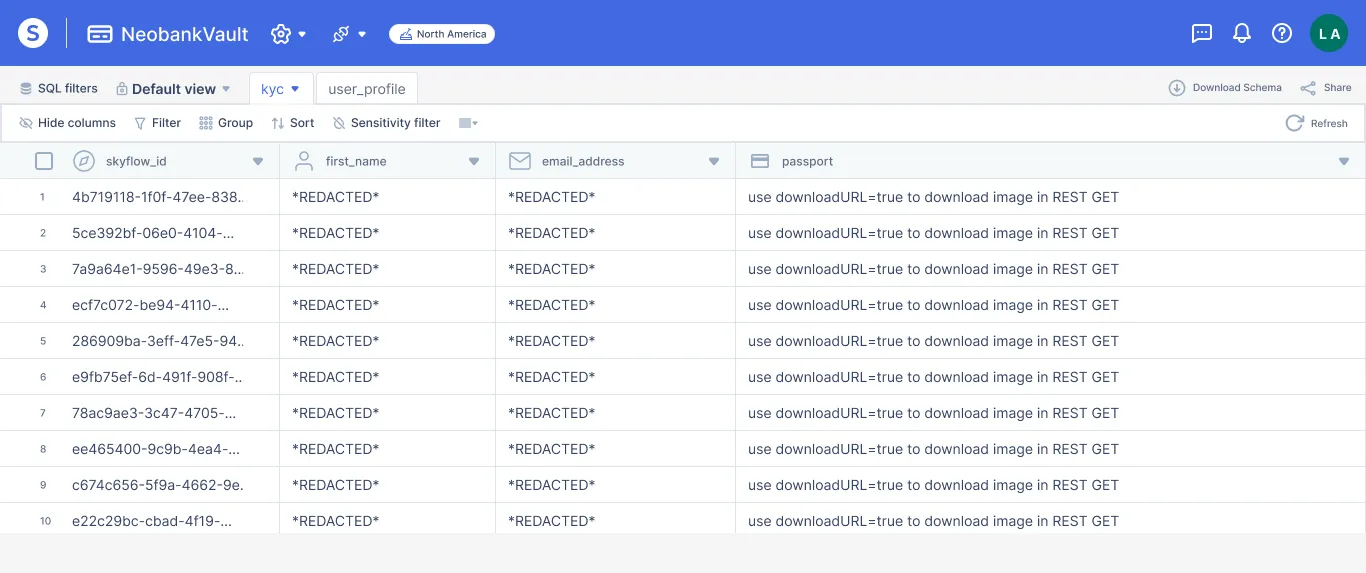Viewport: 1366px width, 573px height.
Task: Open the skyflow_id column dropdown
Action: pyautogui.click(x=258, y=161)
